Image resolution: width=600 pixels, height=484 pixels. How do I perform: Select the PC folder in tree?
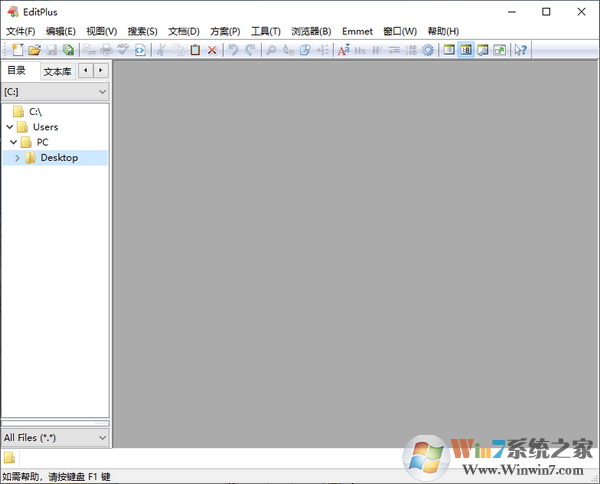pos(42,142)
